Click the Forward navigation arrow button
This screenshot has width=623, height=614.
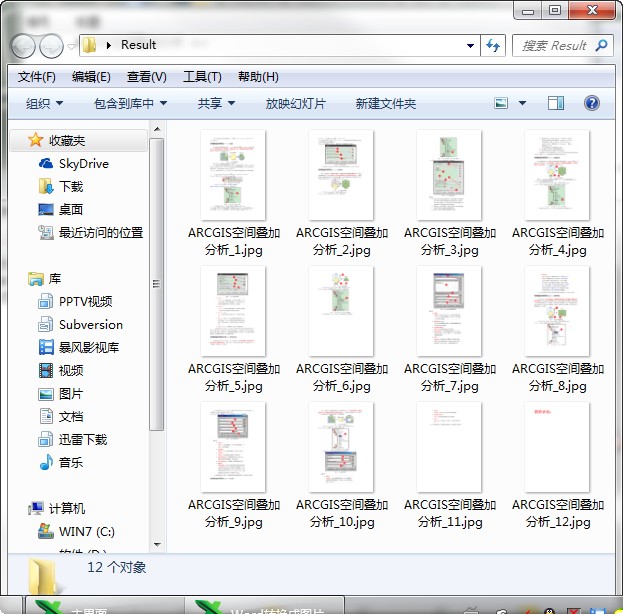[51, 46]
